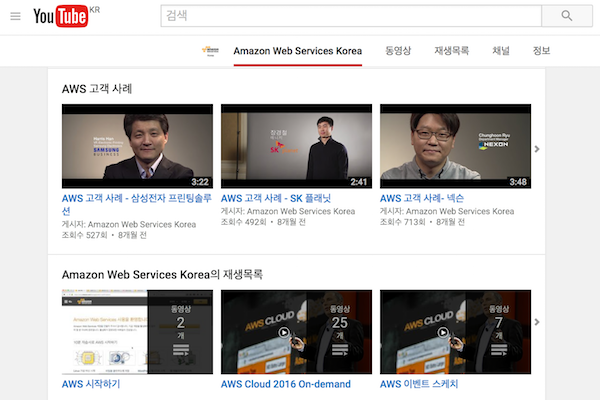Select the Amazon Web Services Korea tab
This screenshot has width=600, height=400.
tap(298, 51)
